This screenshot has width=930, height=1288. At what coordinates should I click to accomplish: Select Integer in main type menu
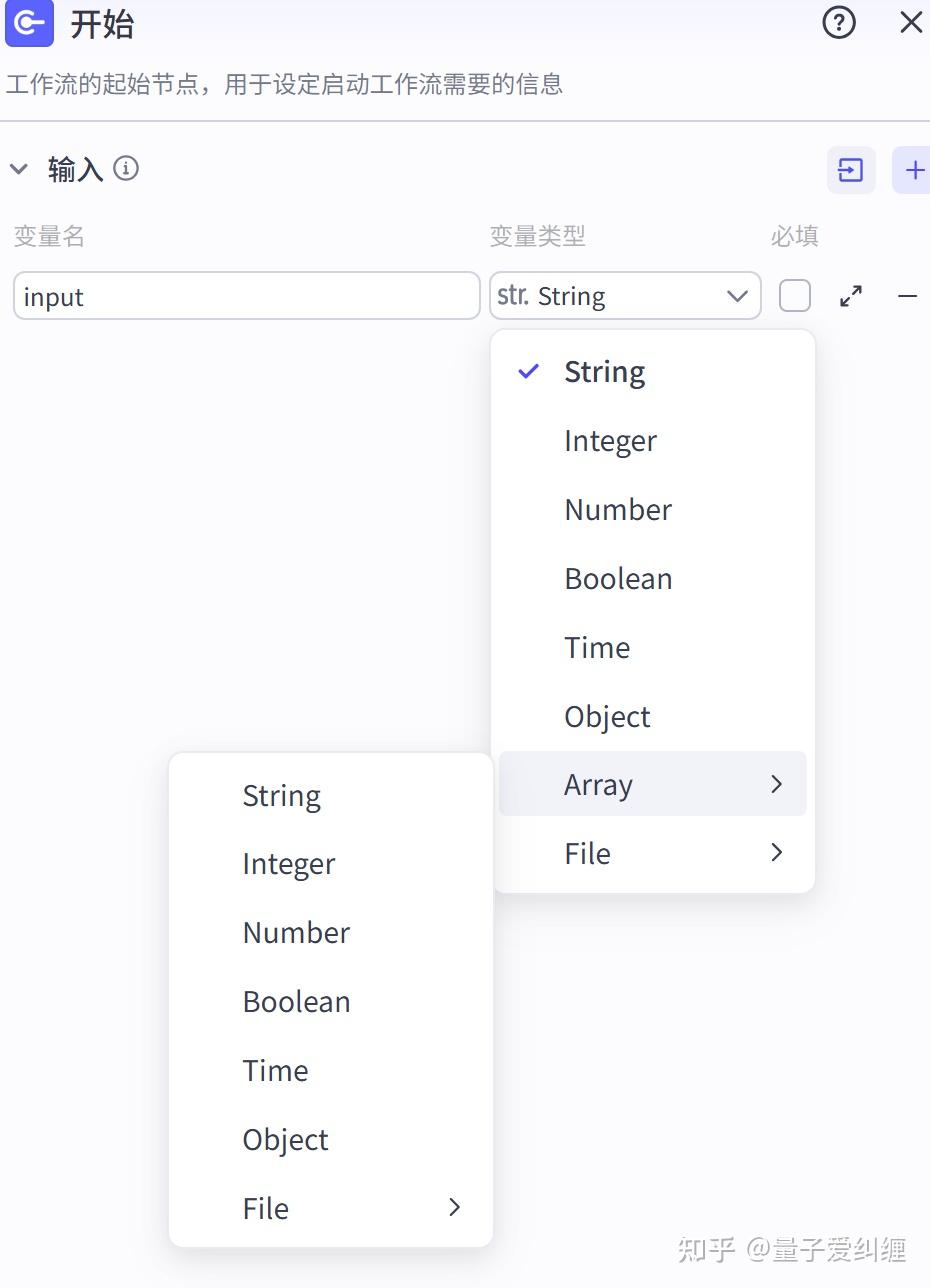(x=610, y=441)
